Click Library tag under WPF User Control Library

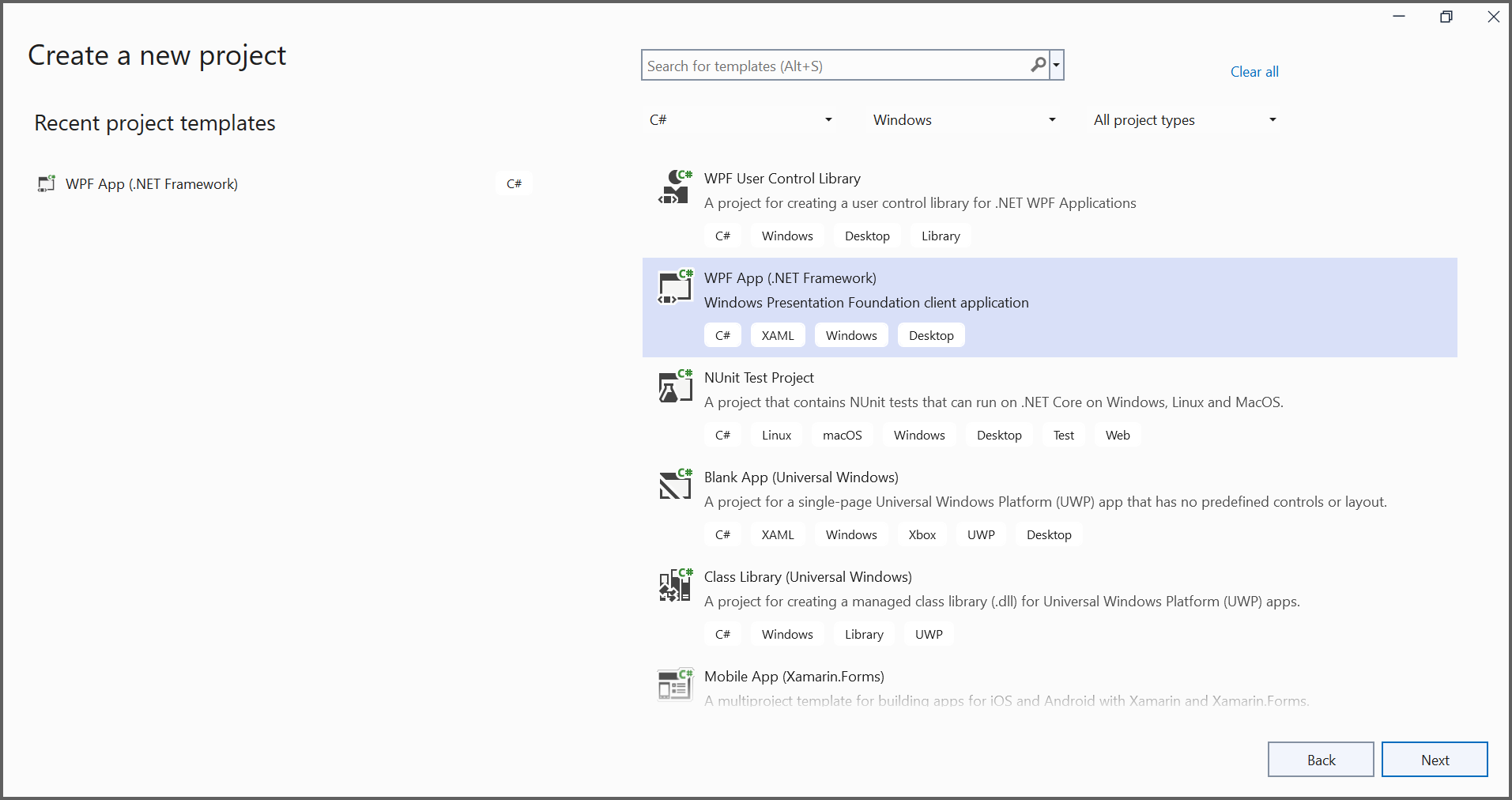click(x=941, y=236)
